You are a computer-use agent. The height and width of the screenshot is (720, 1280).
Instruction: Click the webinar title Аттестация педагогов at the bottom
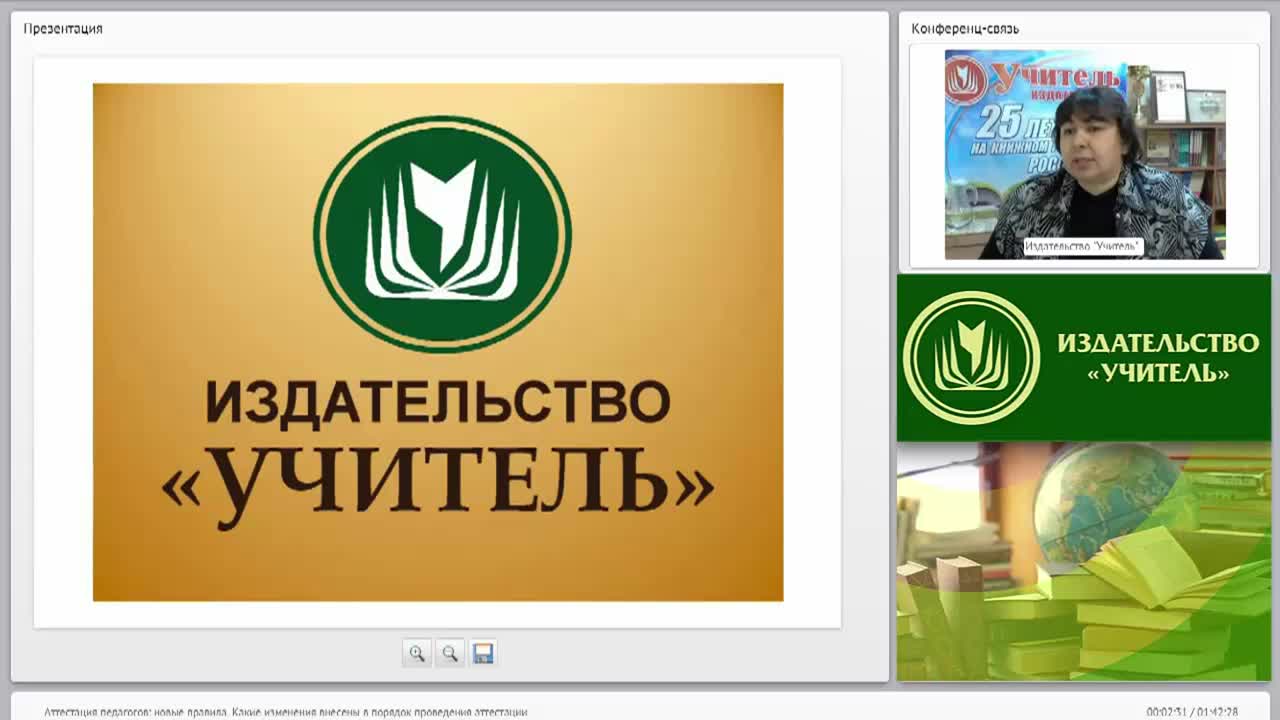click(x=285, y=712)
